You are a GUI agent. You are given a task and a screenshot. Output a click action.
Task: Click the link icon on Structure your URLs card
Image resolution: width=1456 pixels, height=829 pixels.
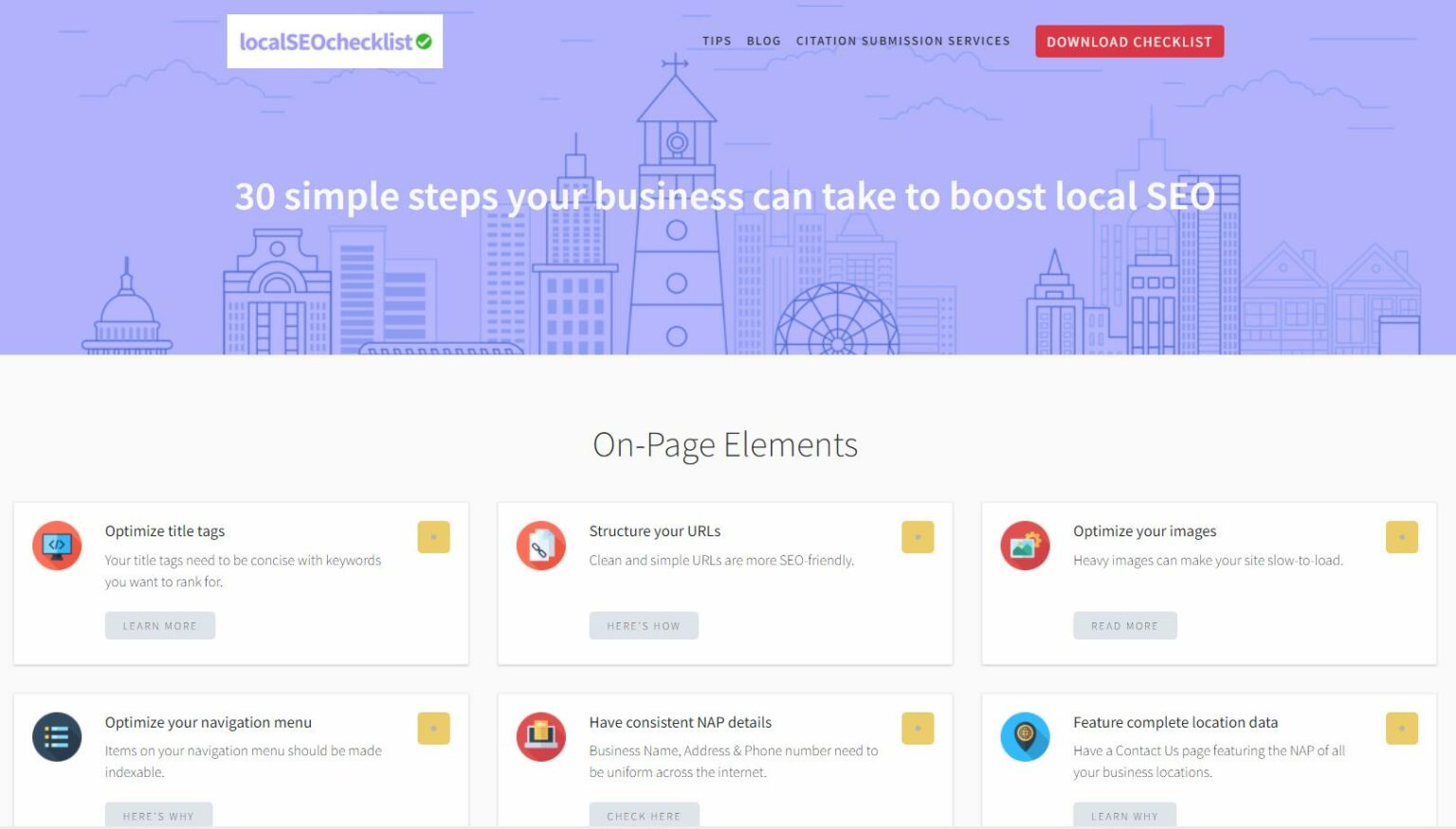pos(540,546)
